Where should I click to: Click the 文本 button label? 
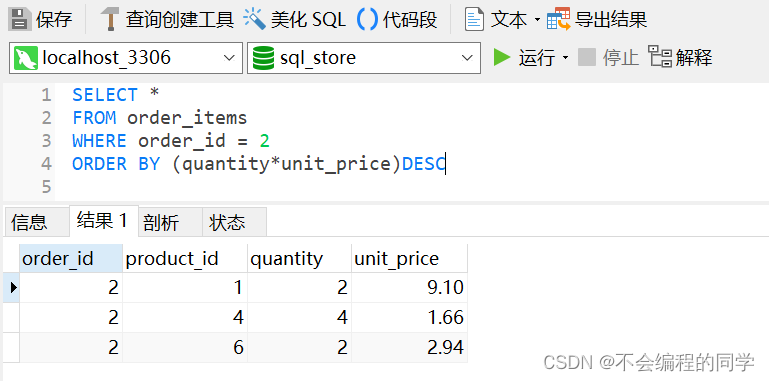click(x=509, y=20)
